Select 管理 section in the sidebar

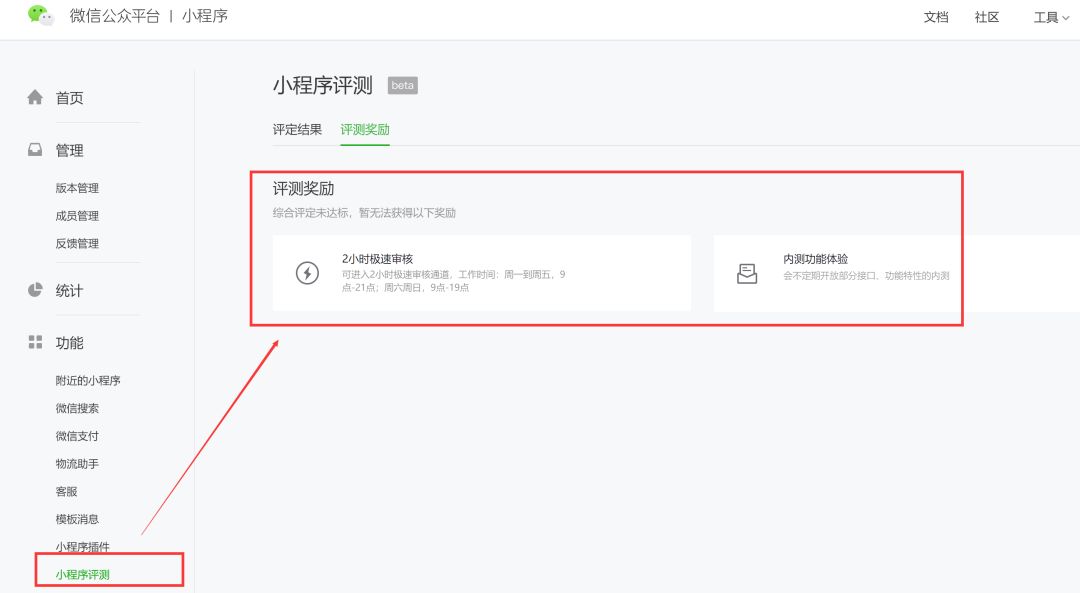coord(70,150)
